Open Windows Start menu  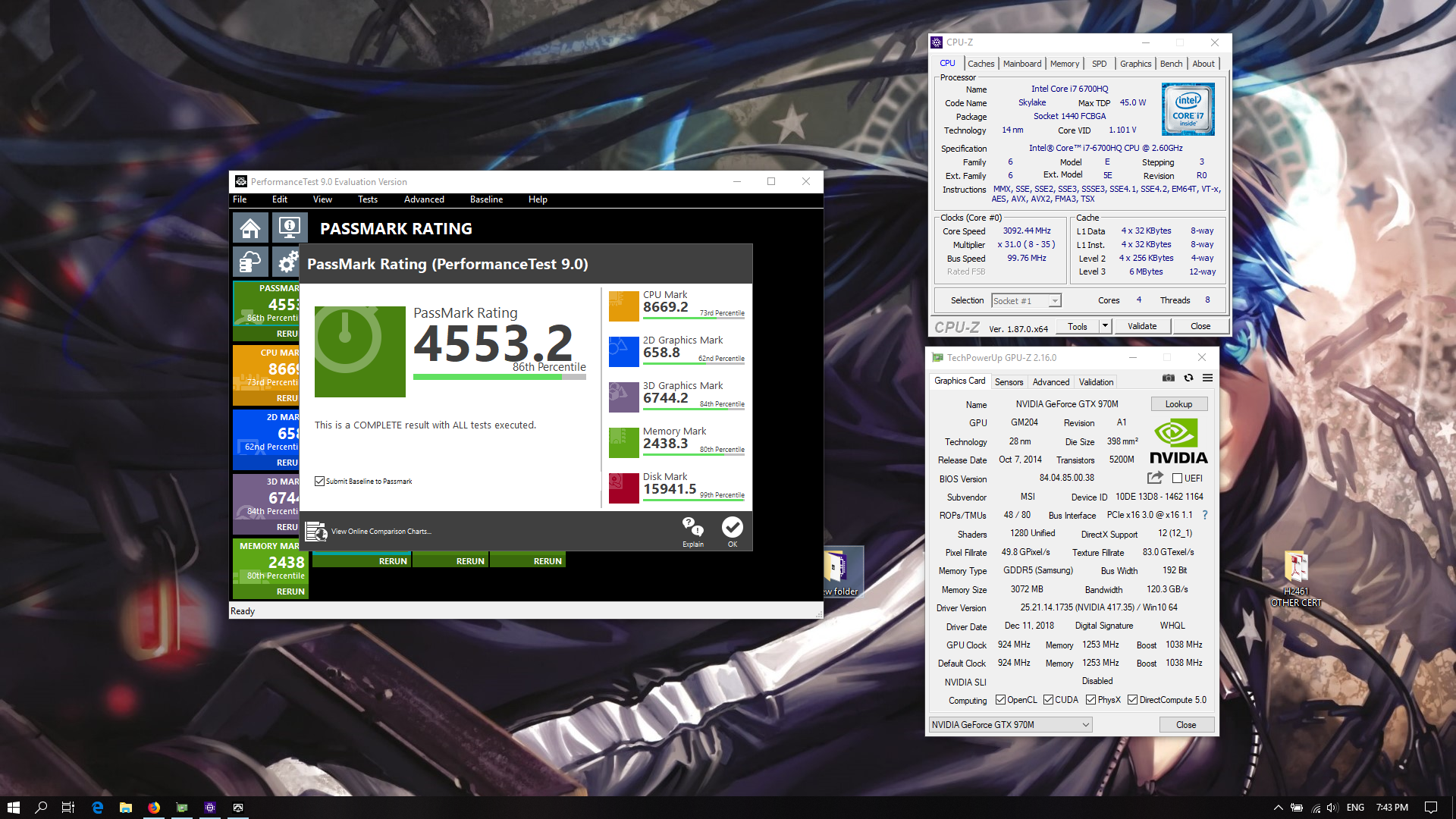coord(13,808)
